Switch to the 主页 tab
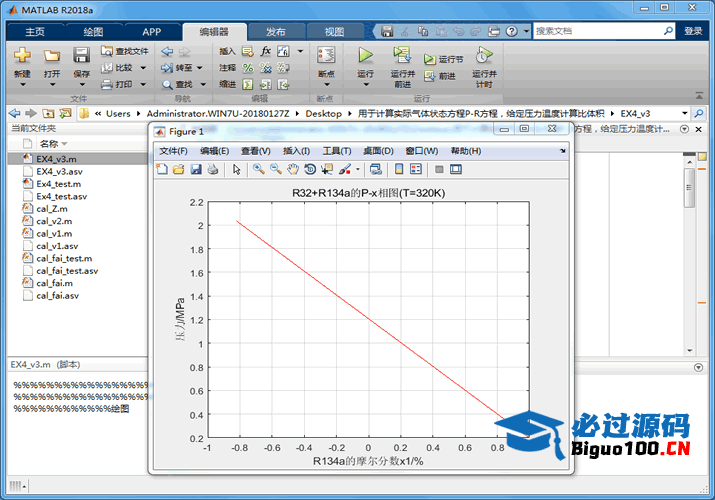The width and height of the screenshot is (715, 500). [35, 31]
